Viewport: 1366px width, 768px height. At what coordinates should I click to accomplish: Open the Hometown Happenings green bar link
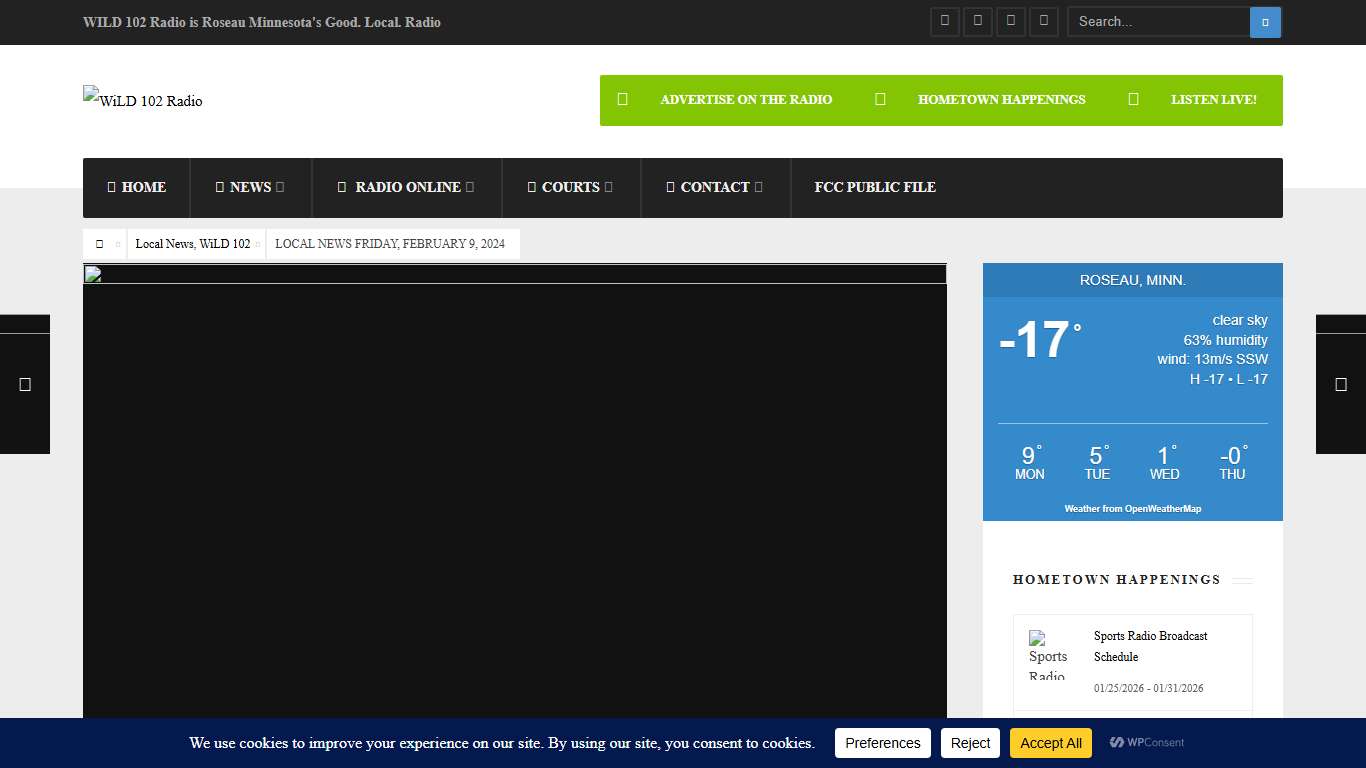coord(1001,99)
